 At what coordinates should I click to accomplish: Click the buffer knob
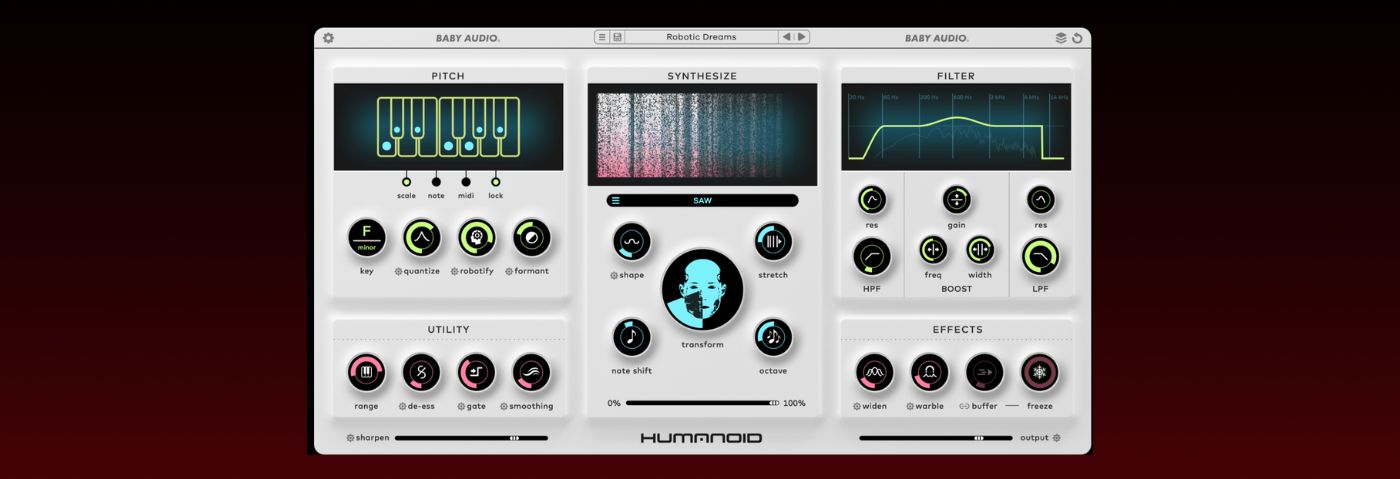coord(985,373)
